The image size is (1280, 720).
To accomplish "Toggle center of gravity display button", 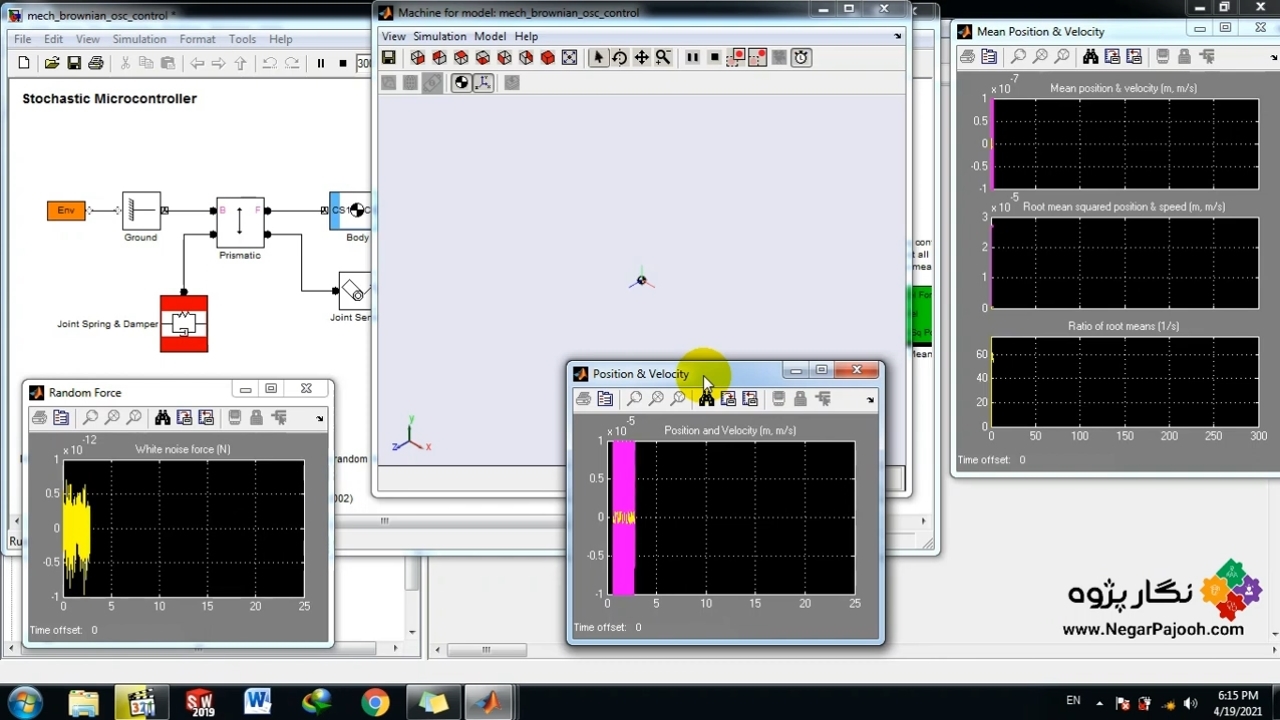I will pyautogui.click(x=461, y=83).
